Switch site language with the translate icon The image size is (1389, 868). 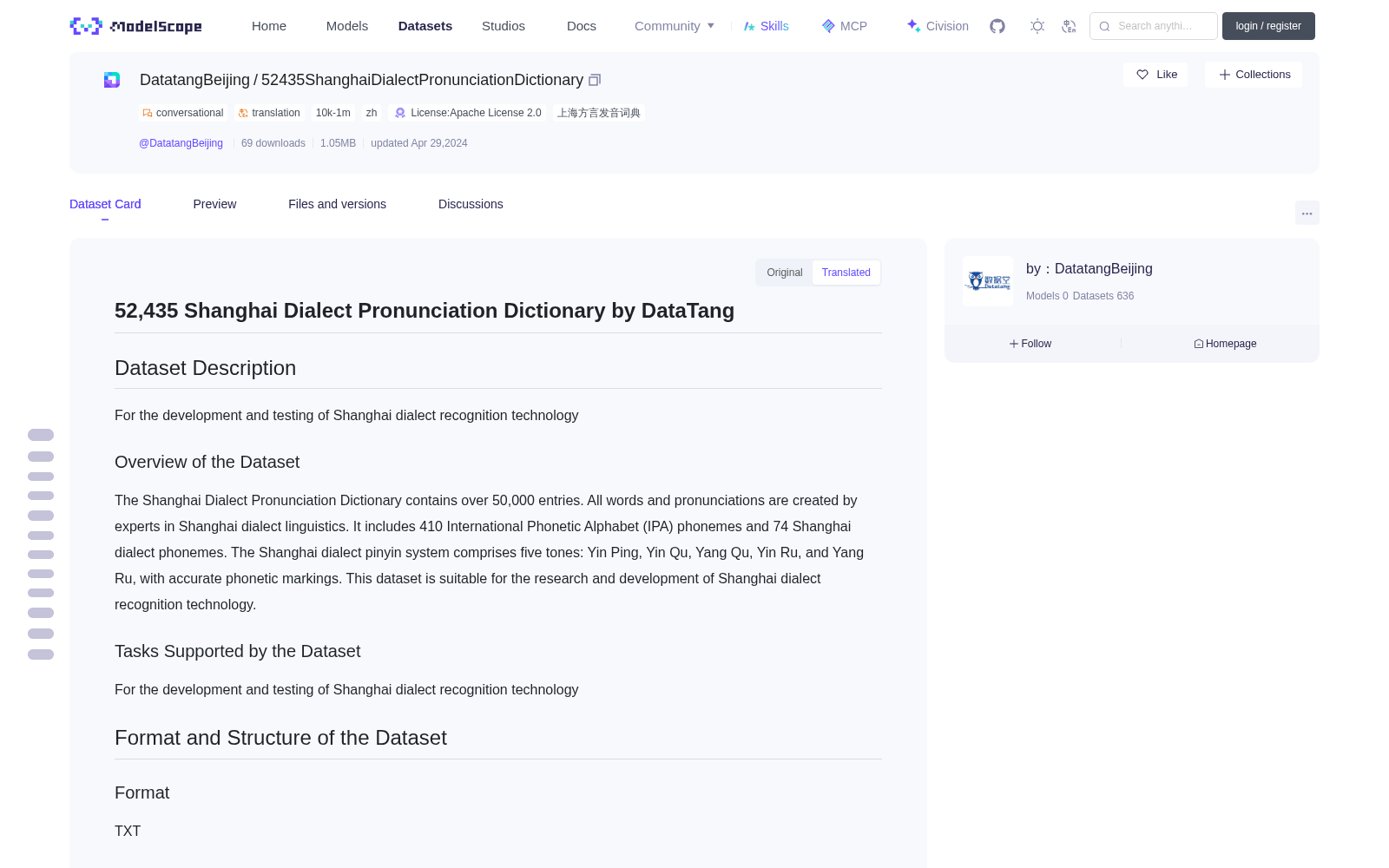pos(1069,26)
